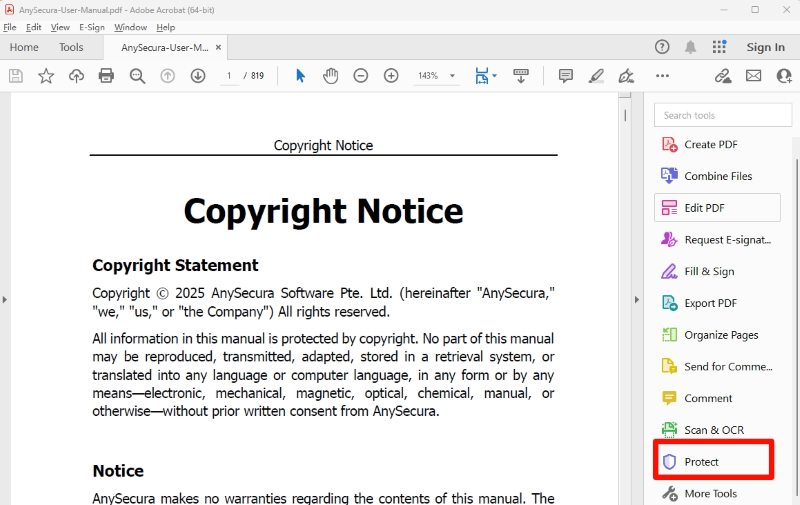Click the Search tools field
800x505 pixels.
(x=722, y=115)
